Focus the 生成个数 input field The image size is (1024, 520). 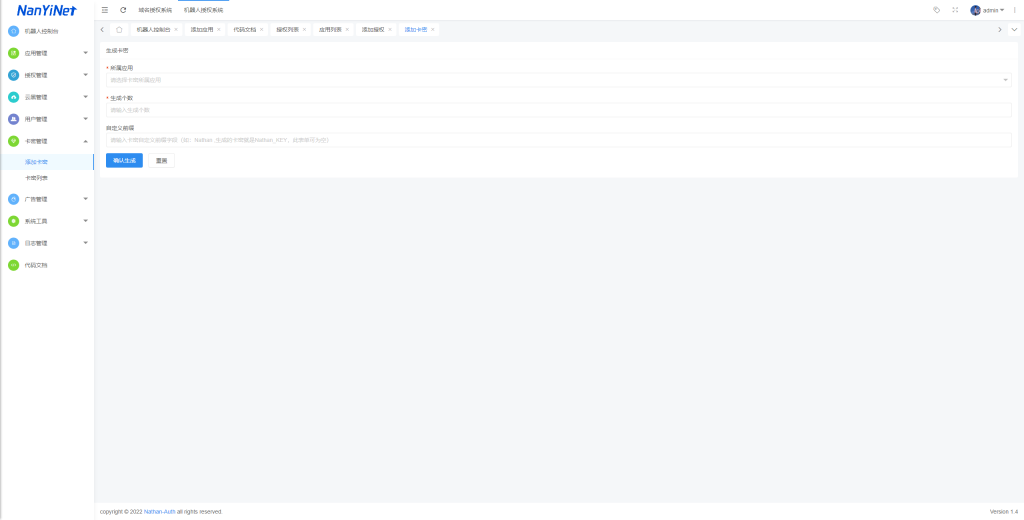coord(558,110)
